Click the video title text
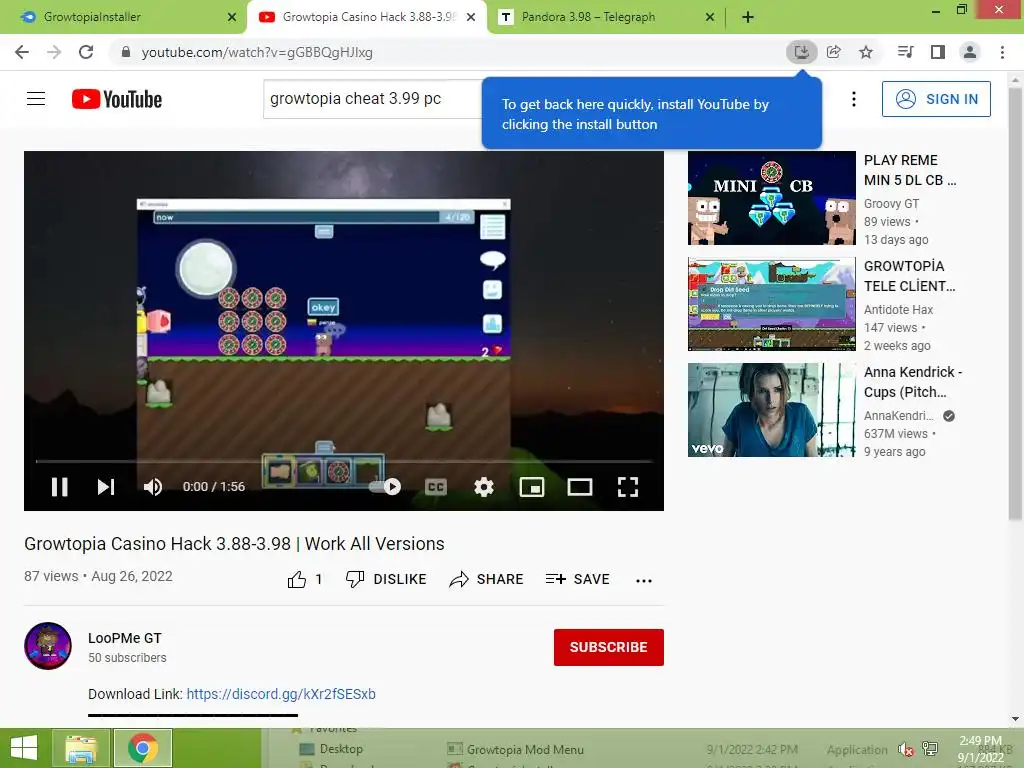This screenshot has height=768, width=1024. point(234,543)
